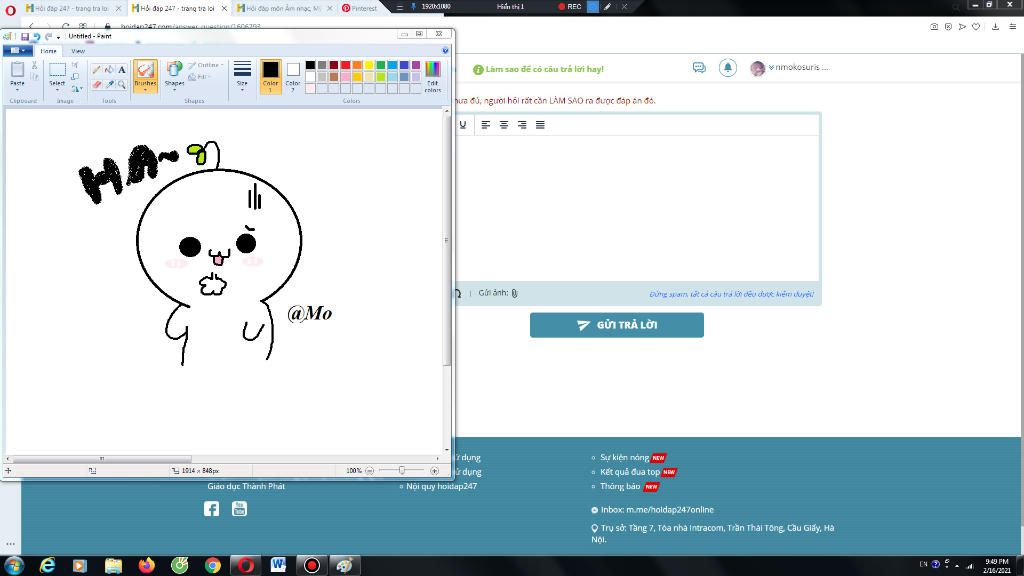Click the Resize icon in Image group

[x=75, y=76]
